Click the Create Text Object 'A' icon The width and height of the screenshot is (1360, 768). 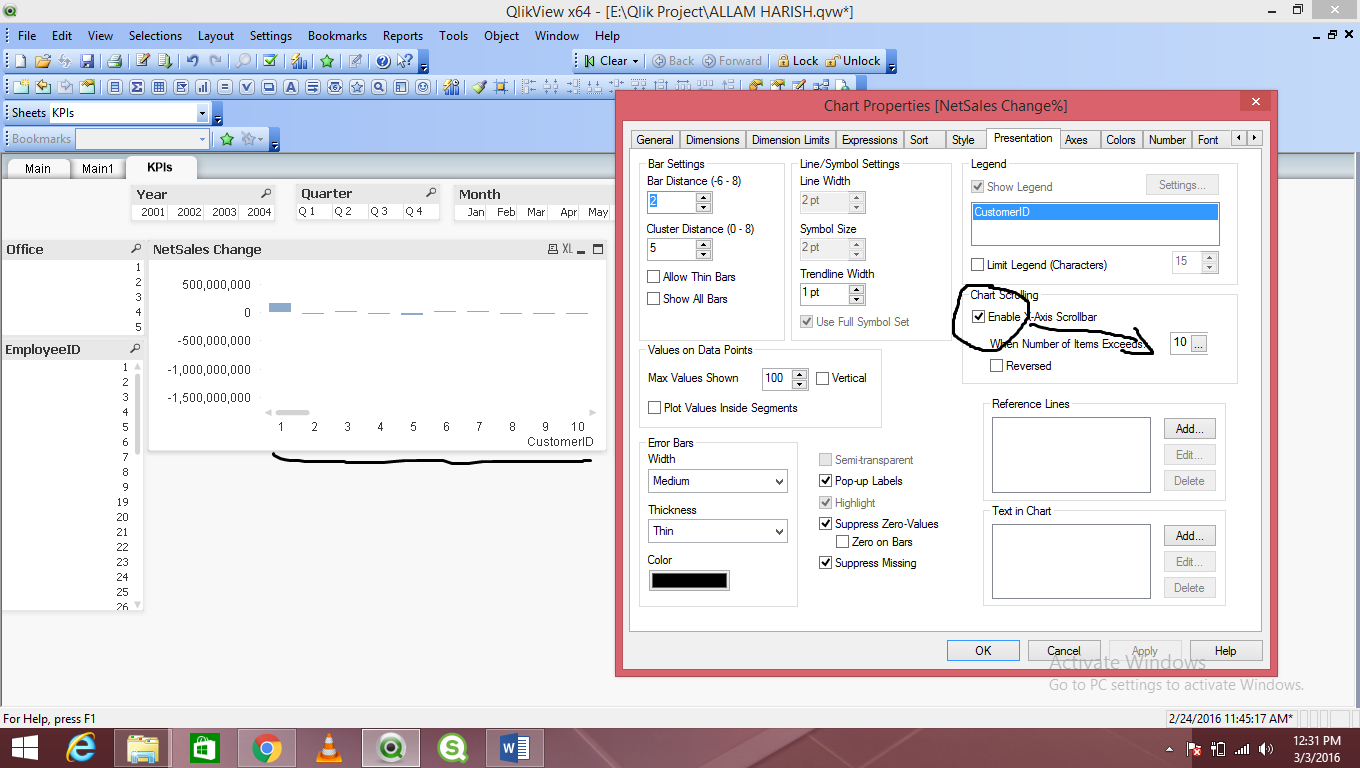click(290, 87)
